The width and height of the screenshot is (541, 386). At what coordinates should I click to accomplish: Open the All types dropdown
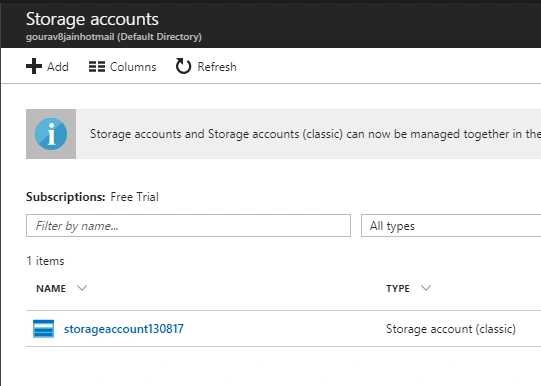(451, 226)
